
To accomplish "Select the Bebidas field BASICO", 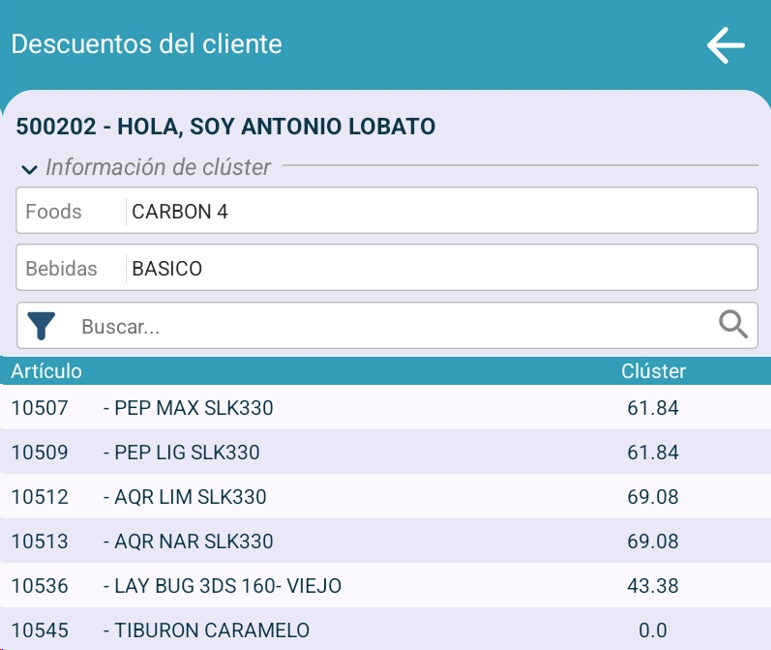I will pyautogui.click(x=440, y=268).
